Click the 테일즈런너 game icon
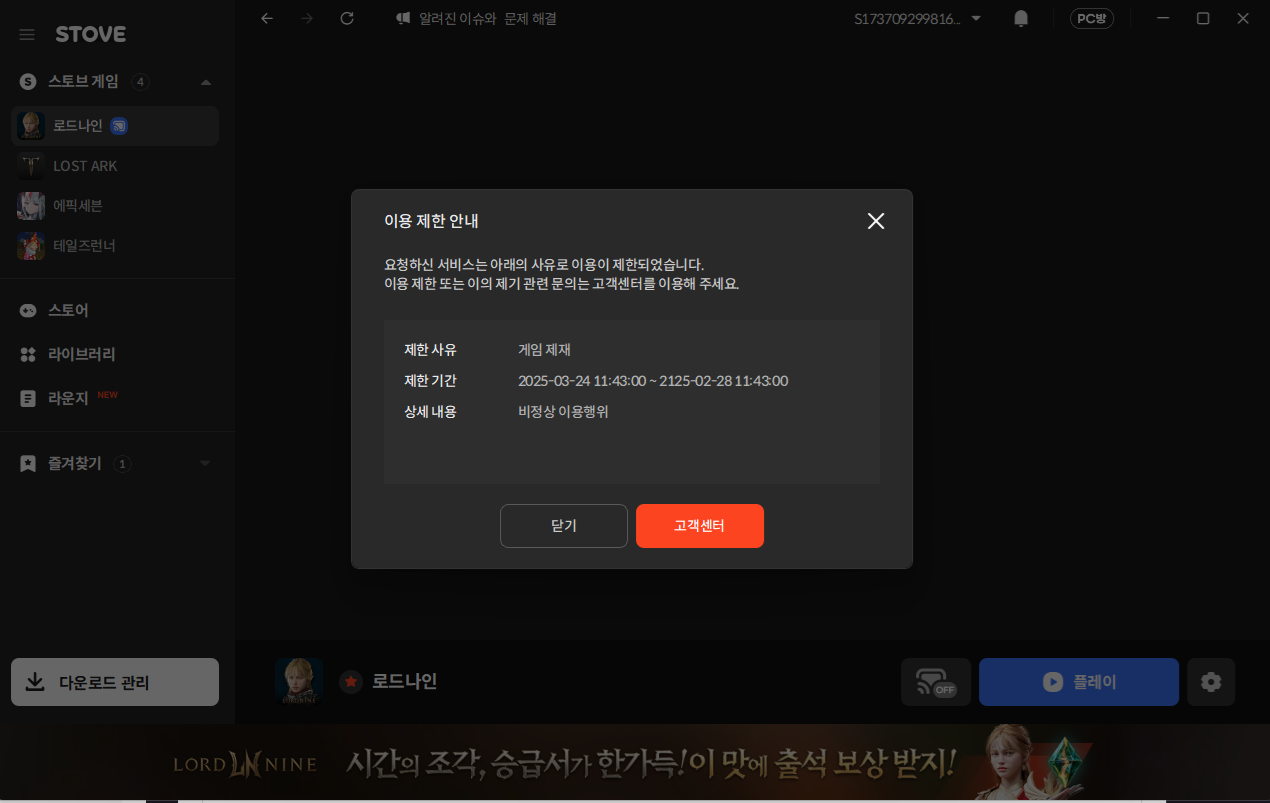The height and width of the screenshot is (803, 1270). pyautogui.click(x=31, y=246)
